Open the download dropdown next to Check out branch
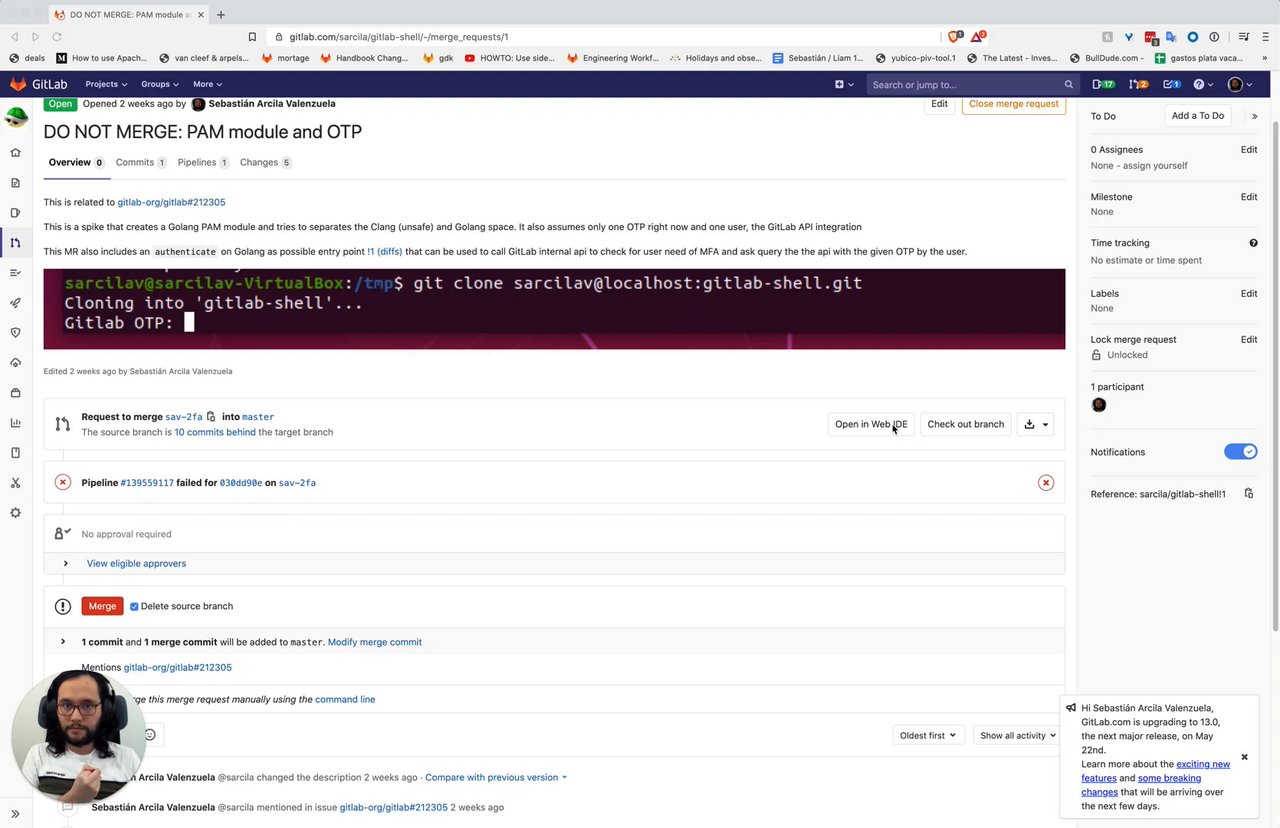The image size is (1280, 828). tap(1036, 424)
